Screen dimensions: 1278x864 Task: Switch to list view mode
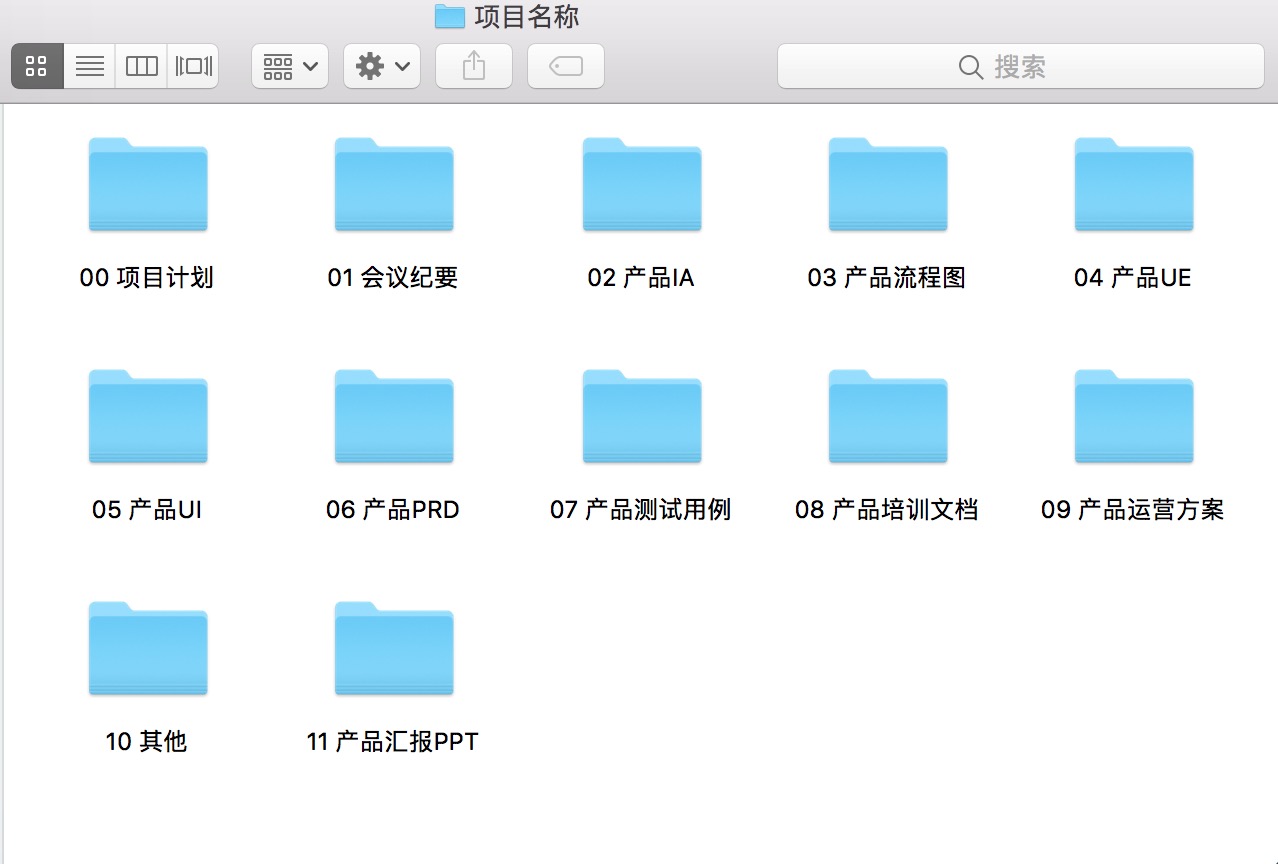[90, 67]
